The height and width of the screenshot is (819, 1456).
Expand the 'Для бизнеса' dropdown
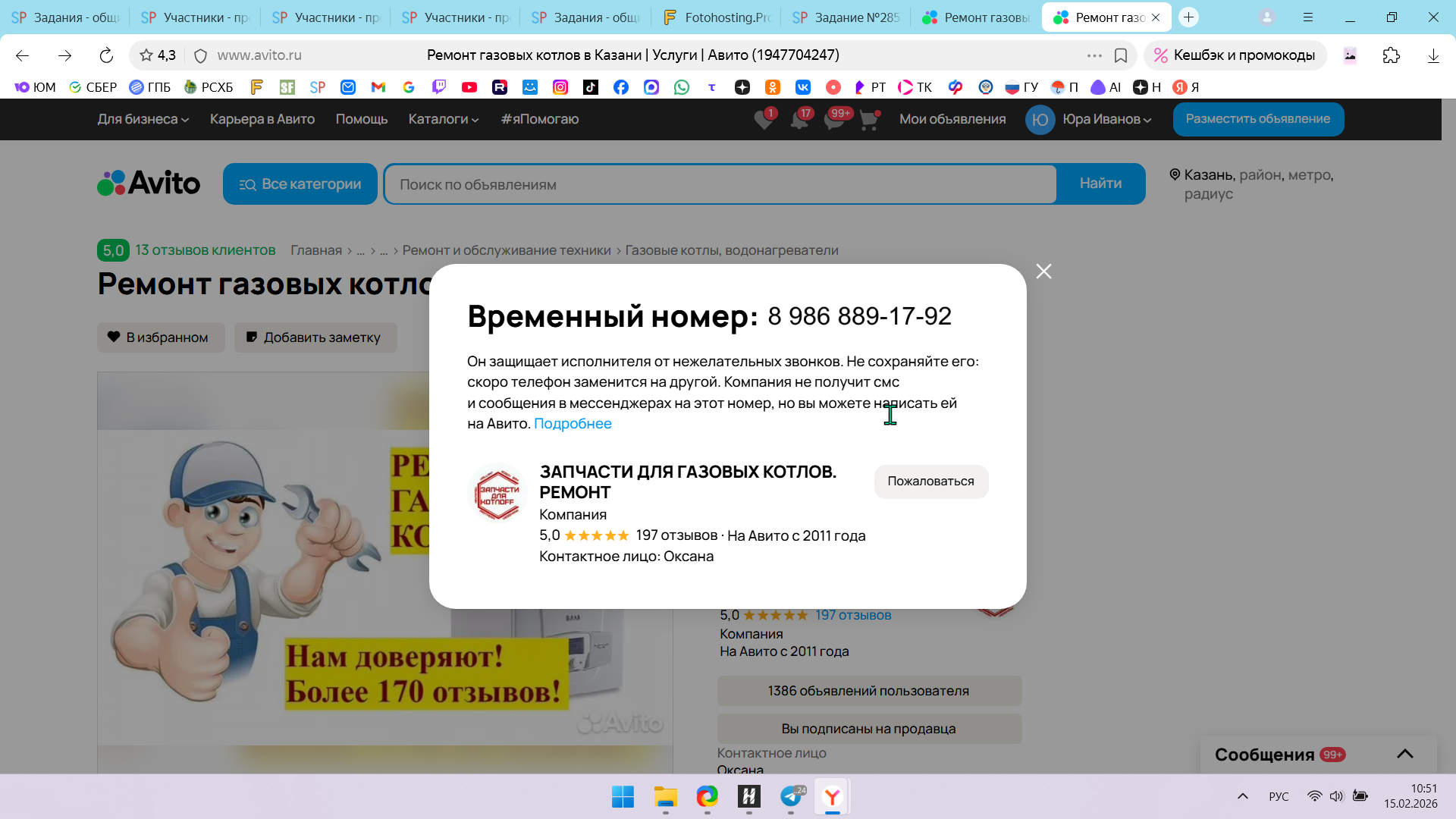(143, 119)
